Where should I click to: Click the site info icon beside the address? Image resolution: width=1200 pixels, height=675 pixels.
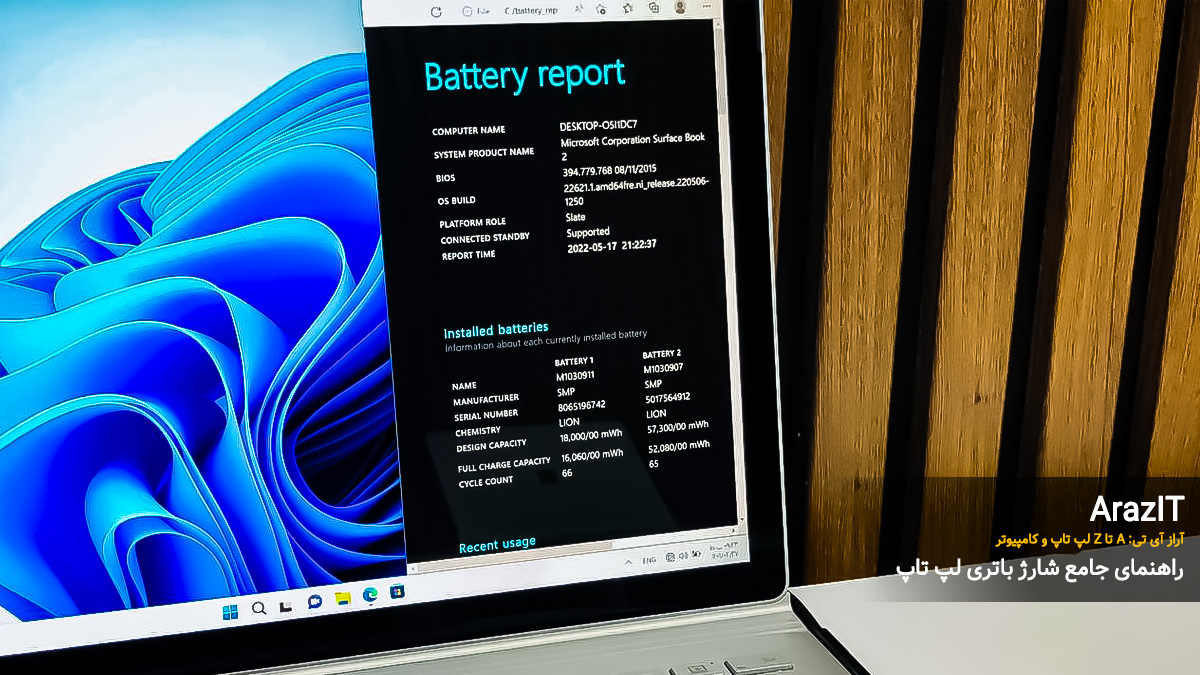click(x=467, y=11)
